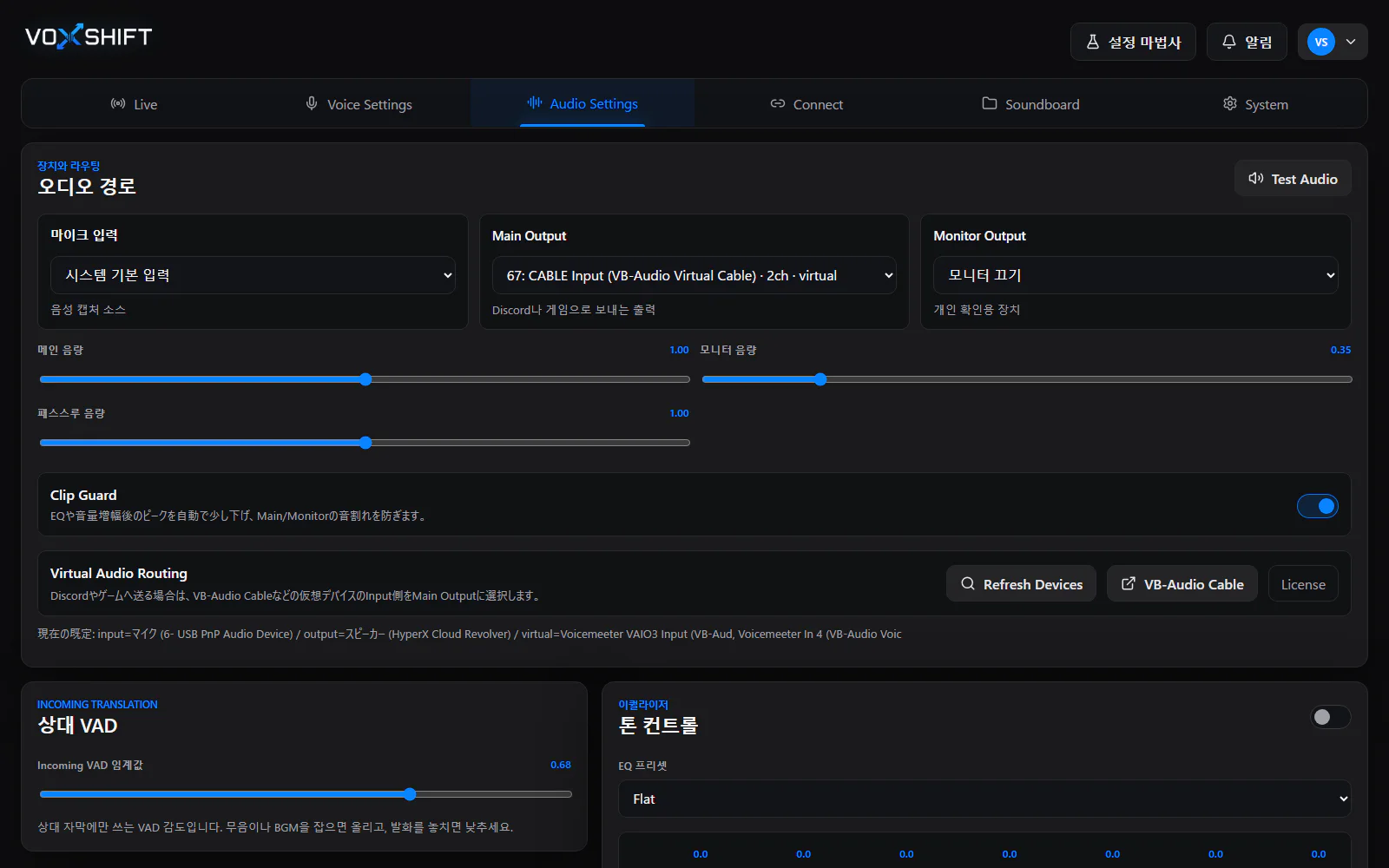1389x868 pixels.
Task: Switch to the Voice Settings tab
Action: pyautogui.click(x=359, y=104)
